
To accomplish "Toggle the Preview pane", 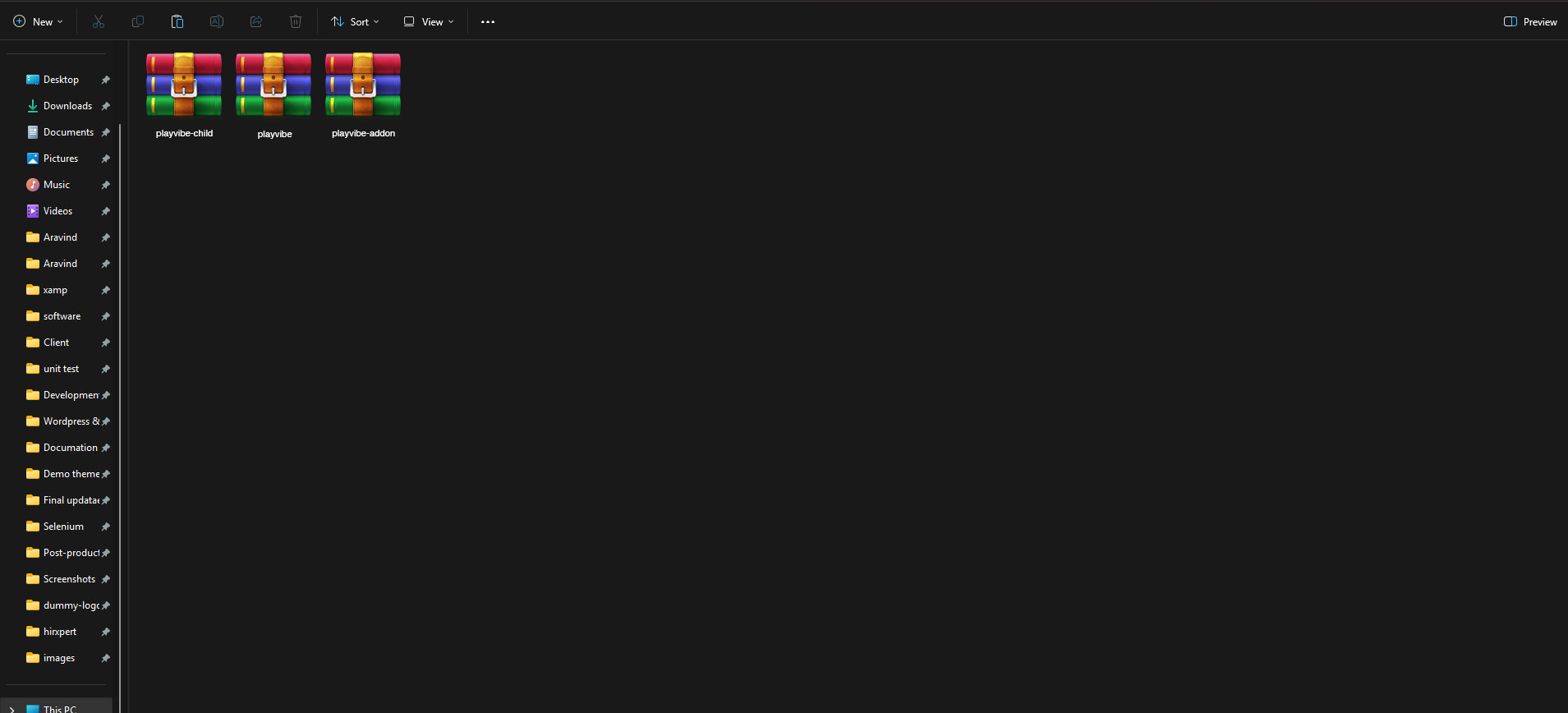I will pos(1530,22).
